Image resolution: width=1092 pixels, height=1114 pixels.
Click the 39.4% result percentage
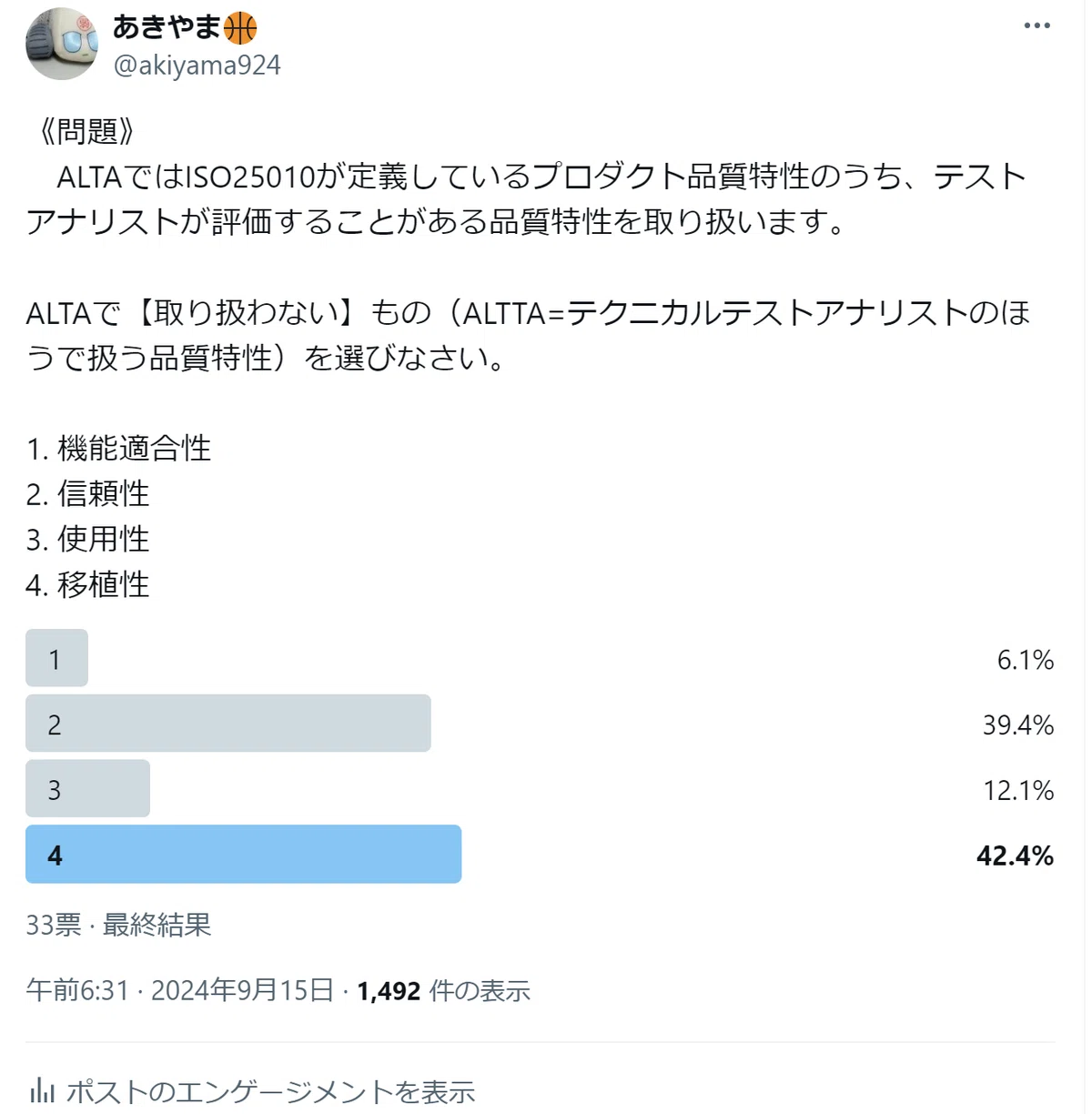coord(1017,724)
